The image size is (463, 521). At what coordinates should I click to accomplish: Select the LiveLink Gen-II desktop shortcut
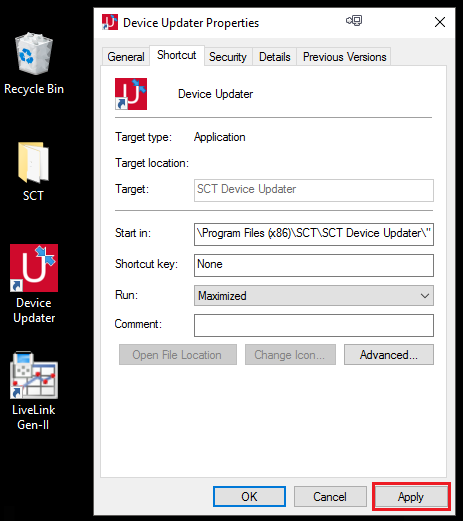(34, 391)
